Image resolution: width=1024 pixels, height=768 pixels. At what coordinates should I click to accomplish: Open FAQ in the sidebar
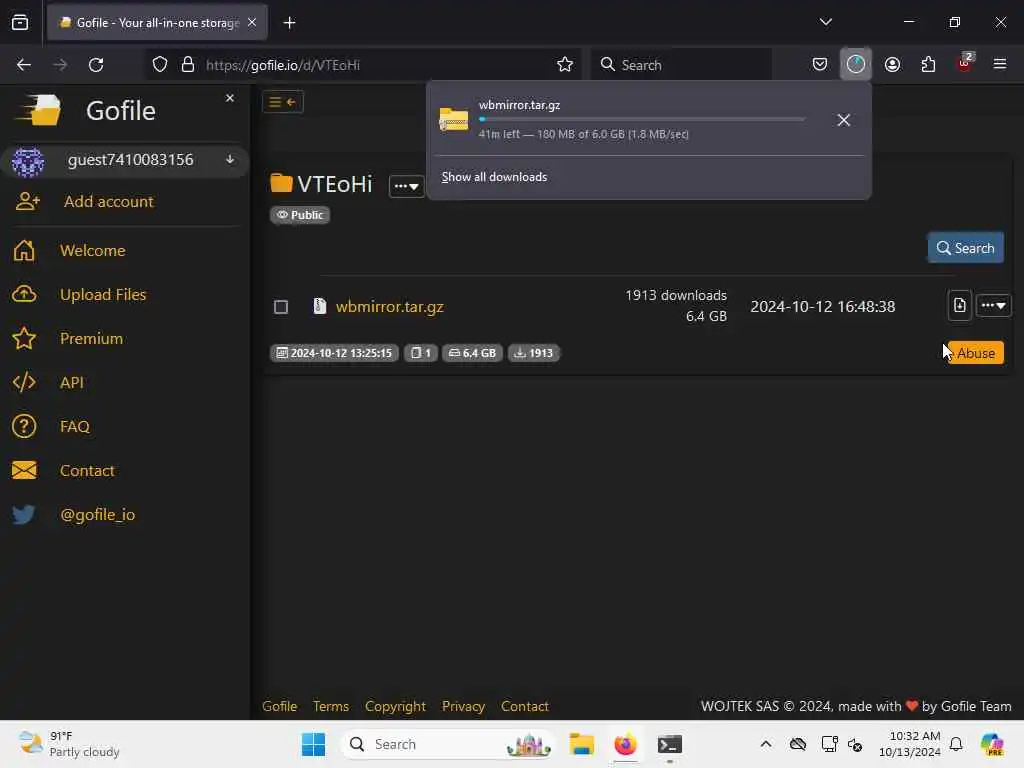pos(74,426)
